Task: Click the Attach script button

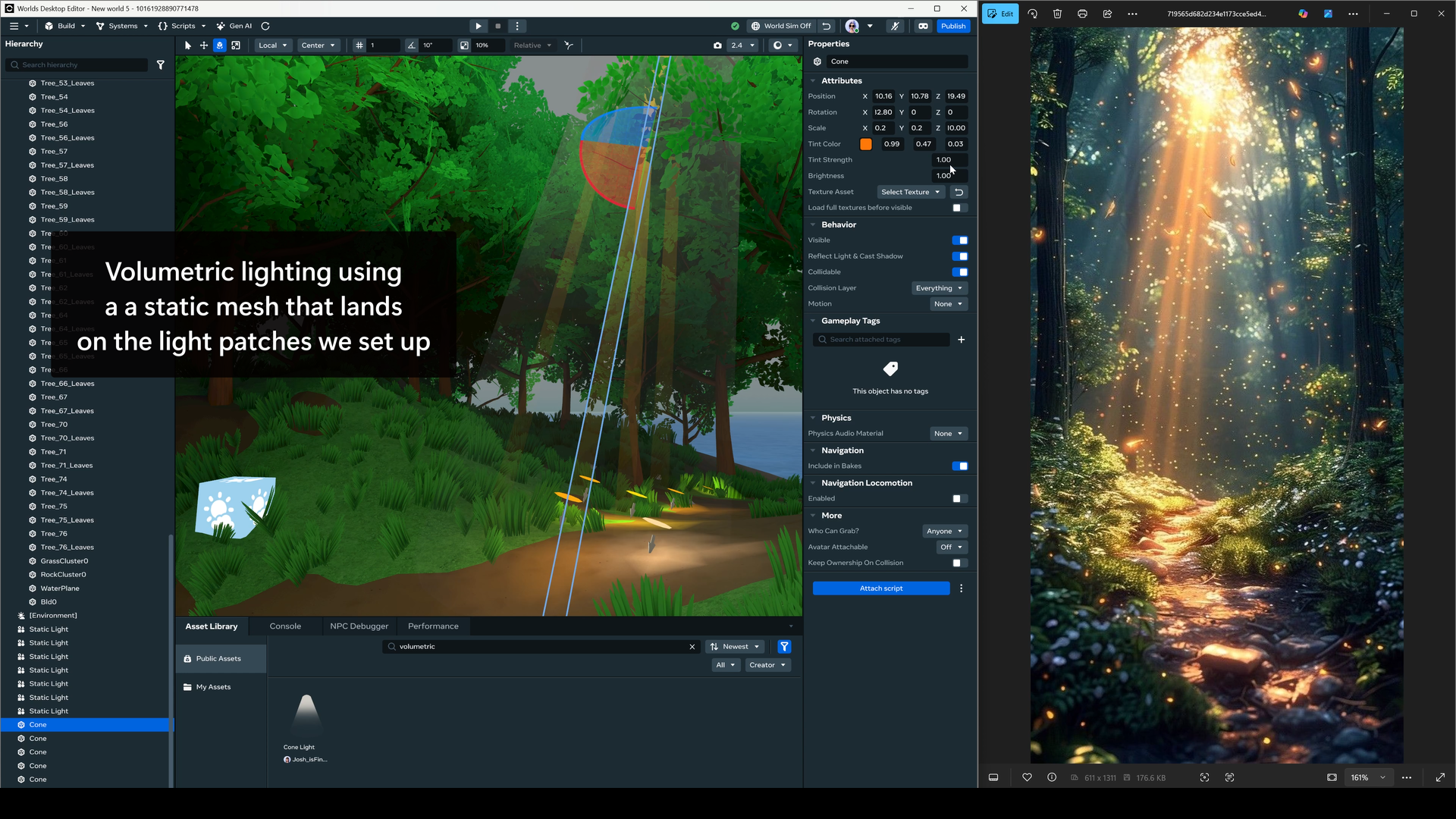Action: [x=881, y=588]
